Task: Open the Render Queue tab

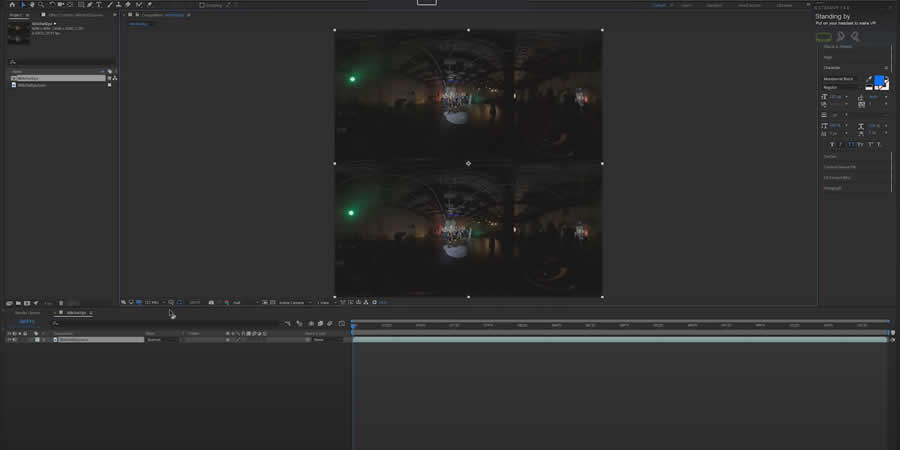Action: (27, 313)
